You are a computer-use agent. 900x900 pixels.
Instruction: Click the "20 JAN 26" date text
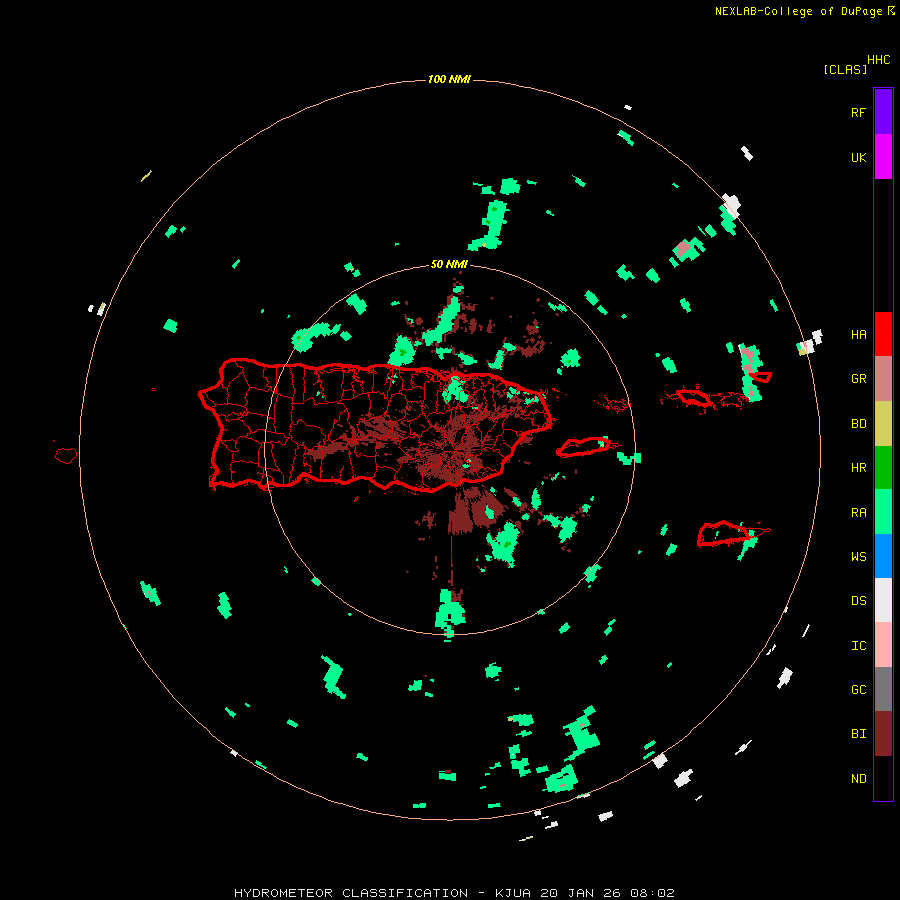[x=581, y=893]
